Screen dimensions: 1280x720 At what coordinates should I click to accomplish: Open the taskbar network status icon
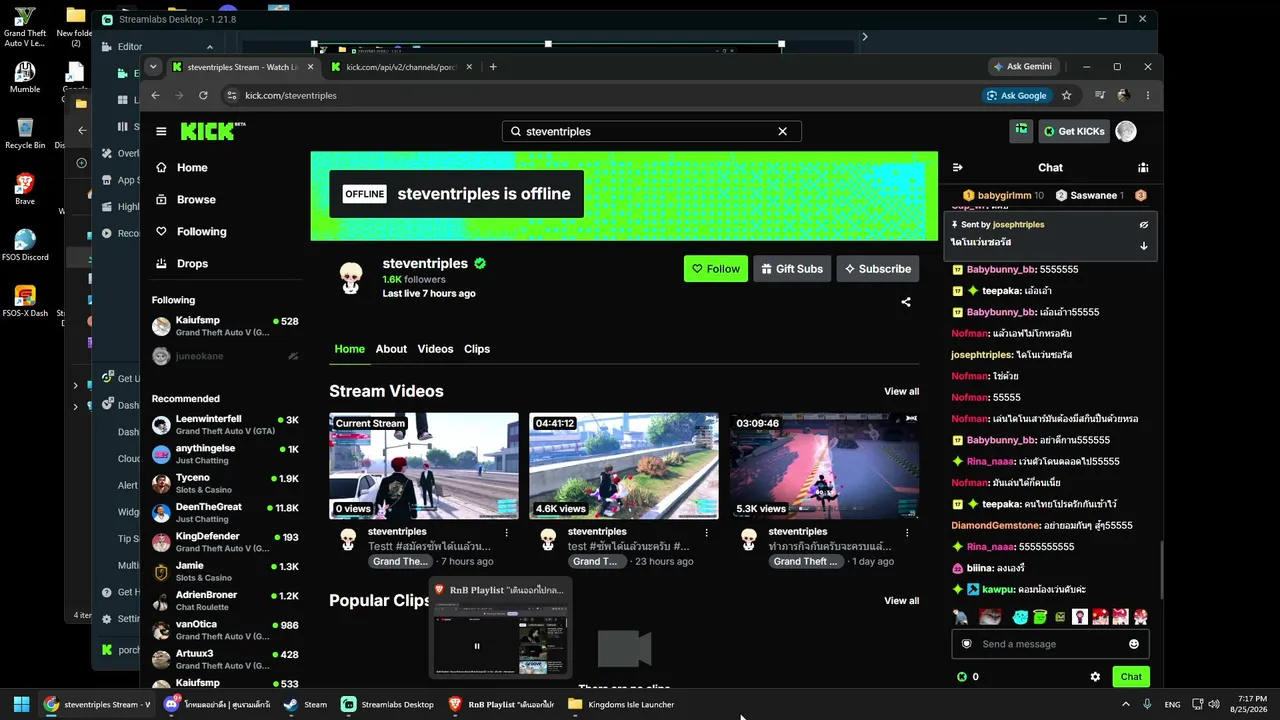tap(1196, 704)
